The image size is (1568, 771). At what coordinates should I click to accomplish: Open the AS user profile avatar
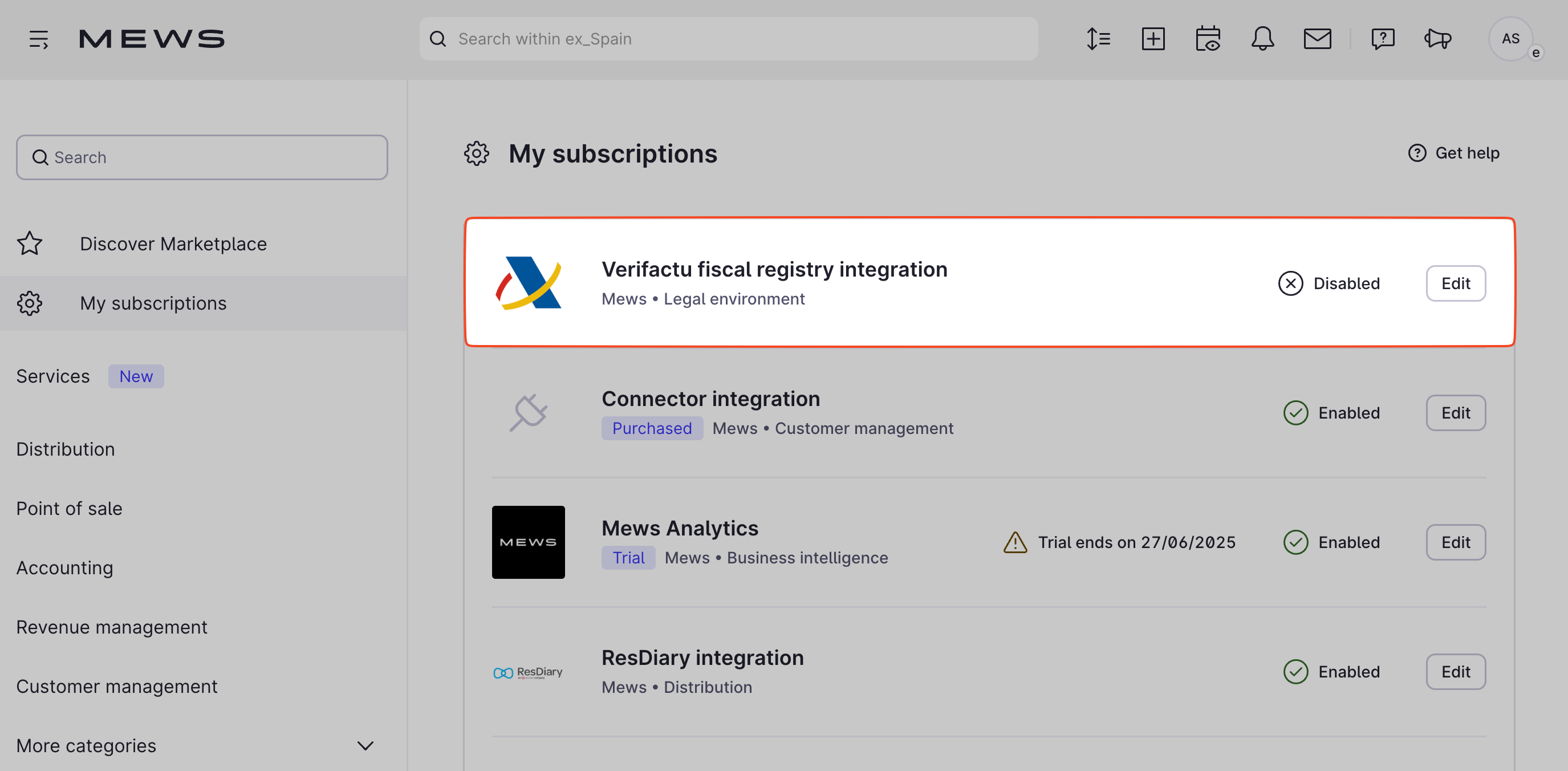pyautogui.click(x=1510, y=39)
